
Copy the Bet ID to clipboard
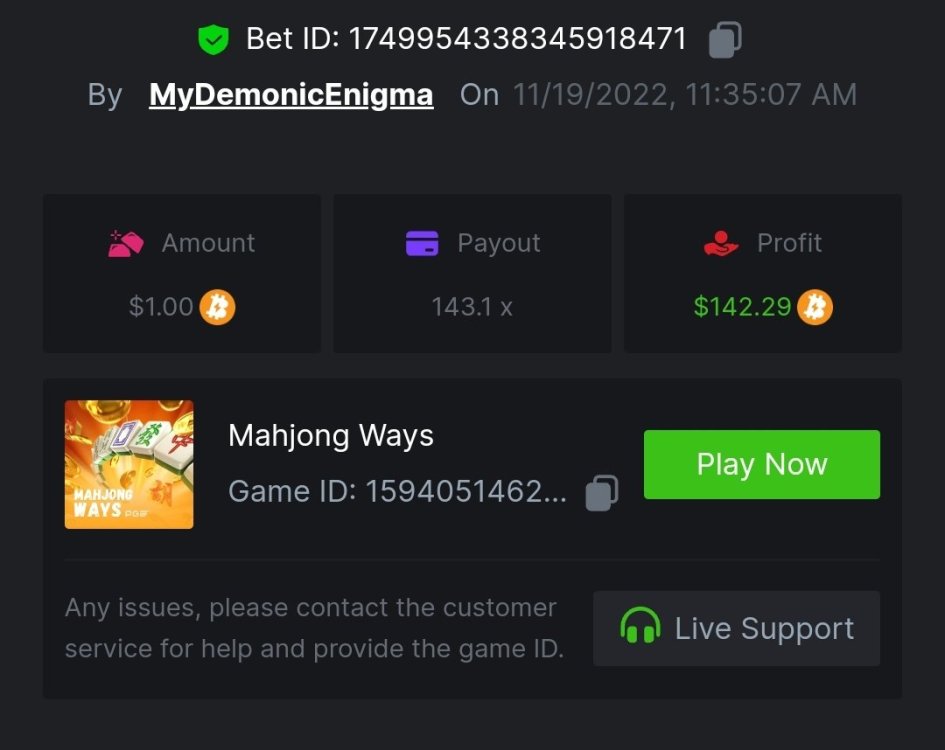724,40
